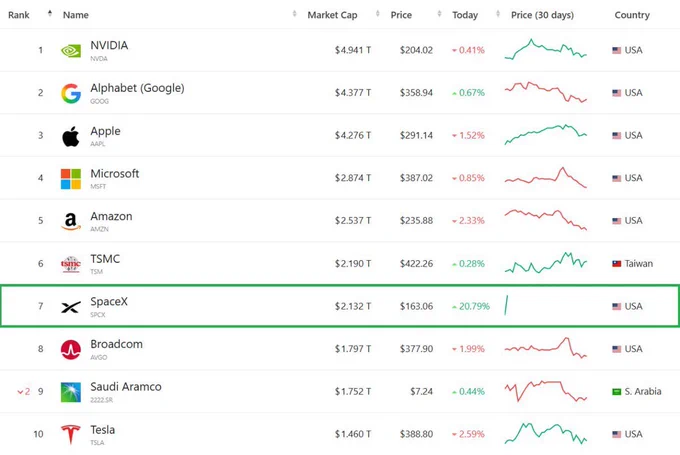
Task: Click the Tesla logo icon
Action: tap(71, 435)
